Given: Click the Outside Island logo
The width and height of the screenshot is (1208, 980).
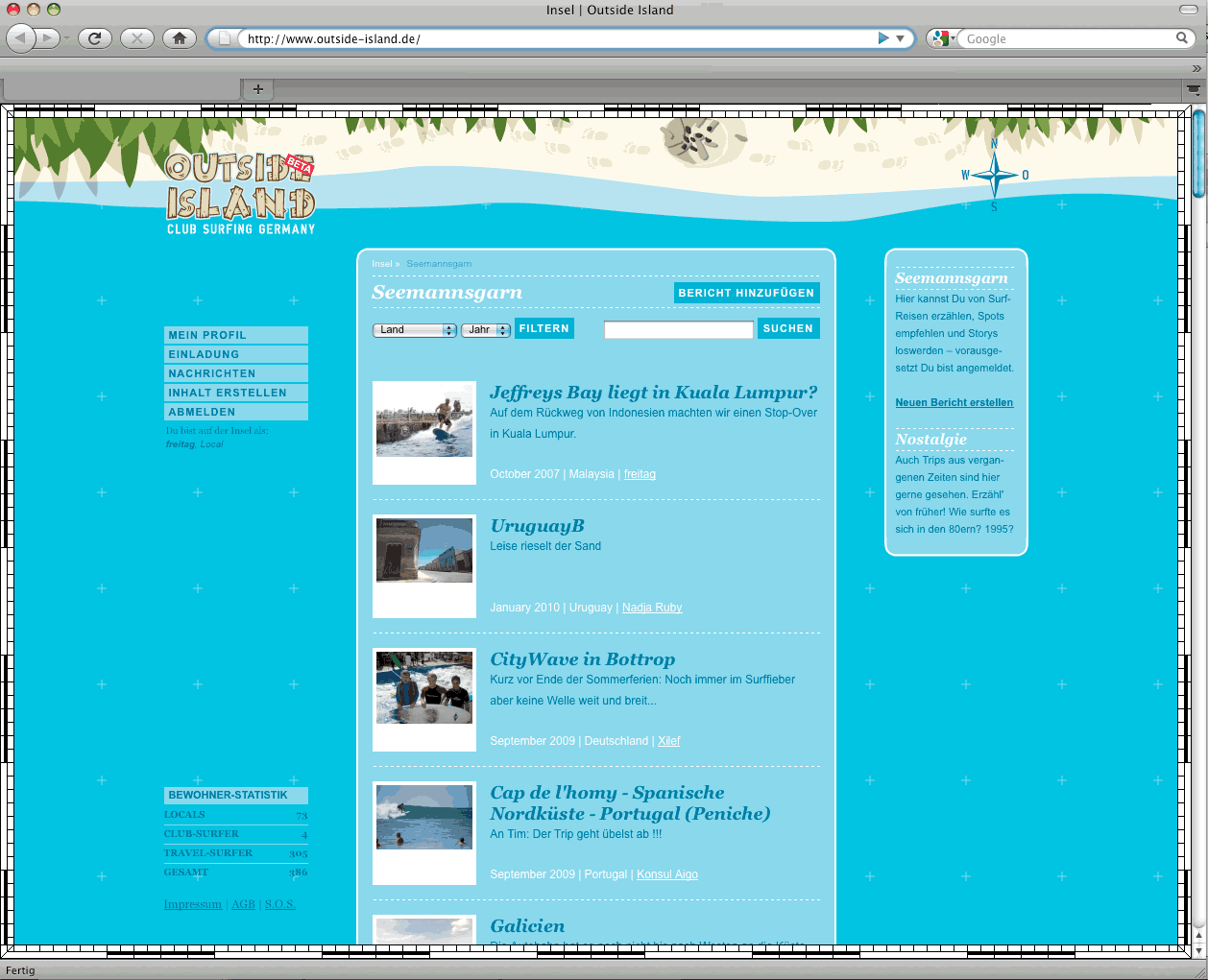Looking at the screenshot, I should [240, 194].
